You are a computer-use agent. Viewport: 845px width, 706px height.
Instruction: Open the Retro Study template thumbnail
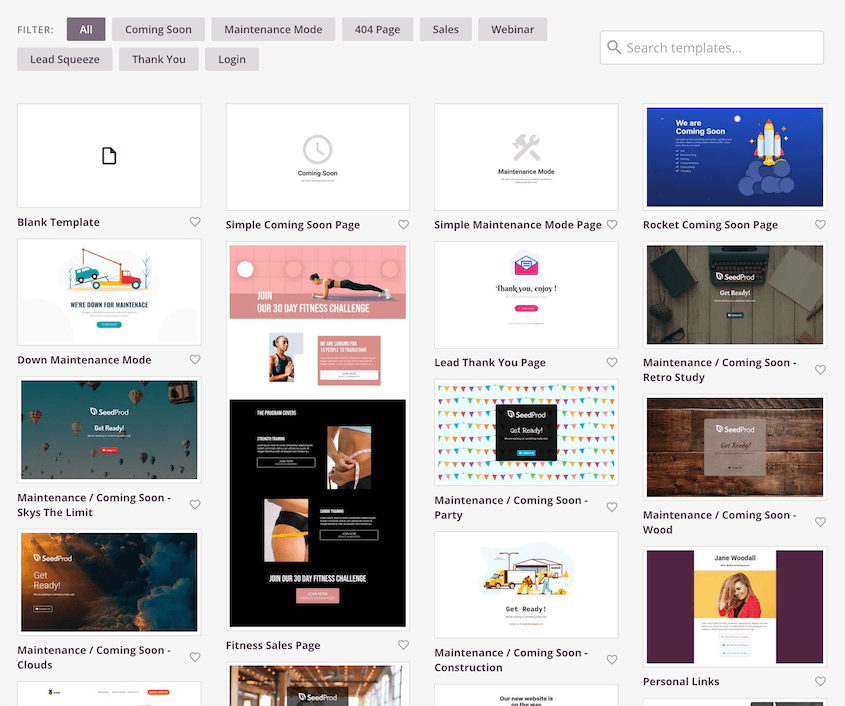point(735,295)
